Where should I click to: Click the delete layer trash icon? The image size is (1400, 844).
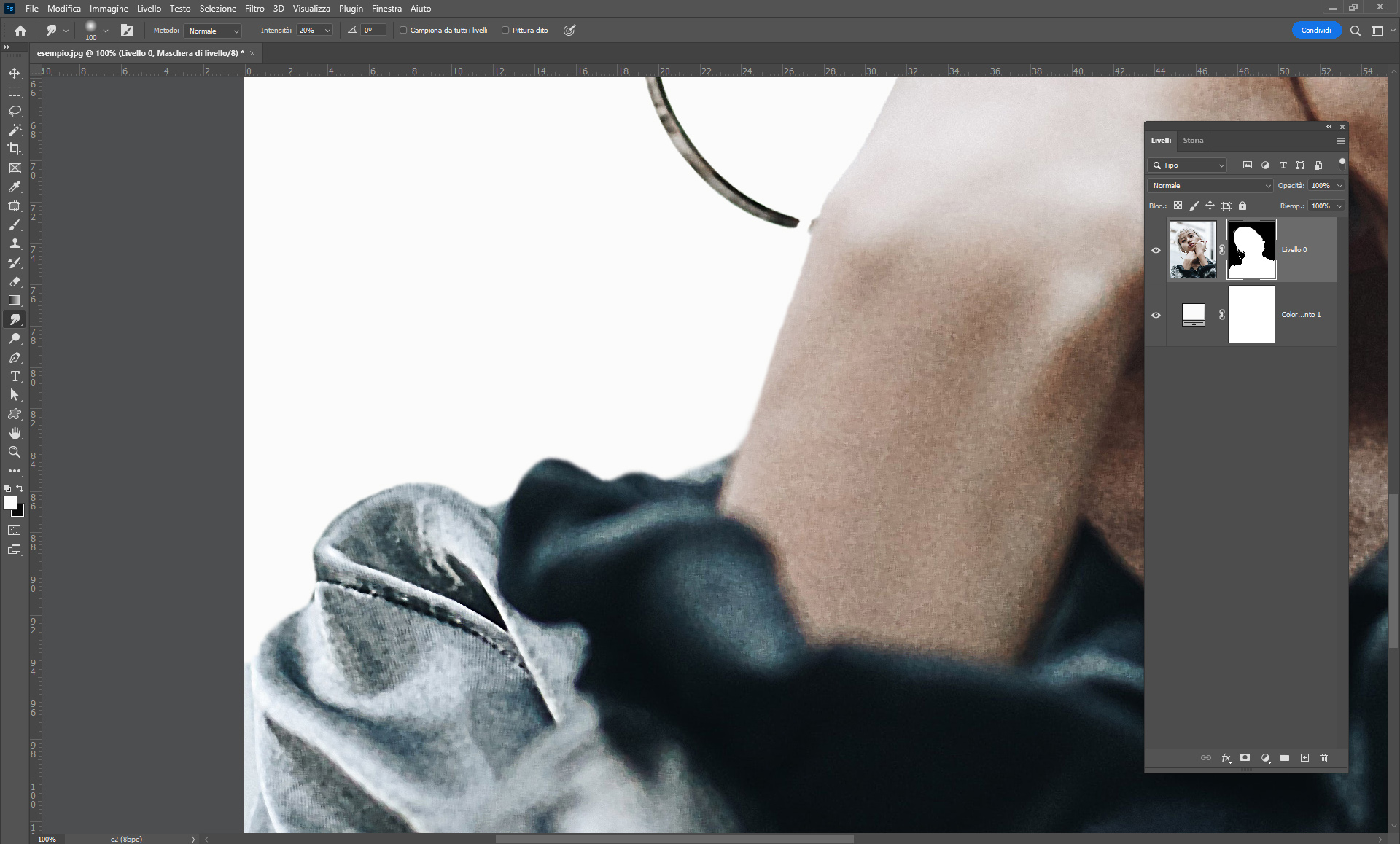pos(1324,758)
